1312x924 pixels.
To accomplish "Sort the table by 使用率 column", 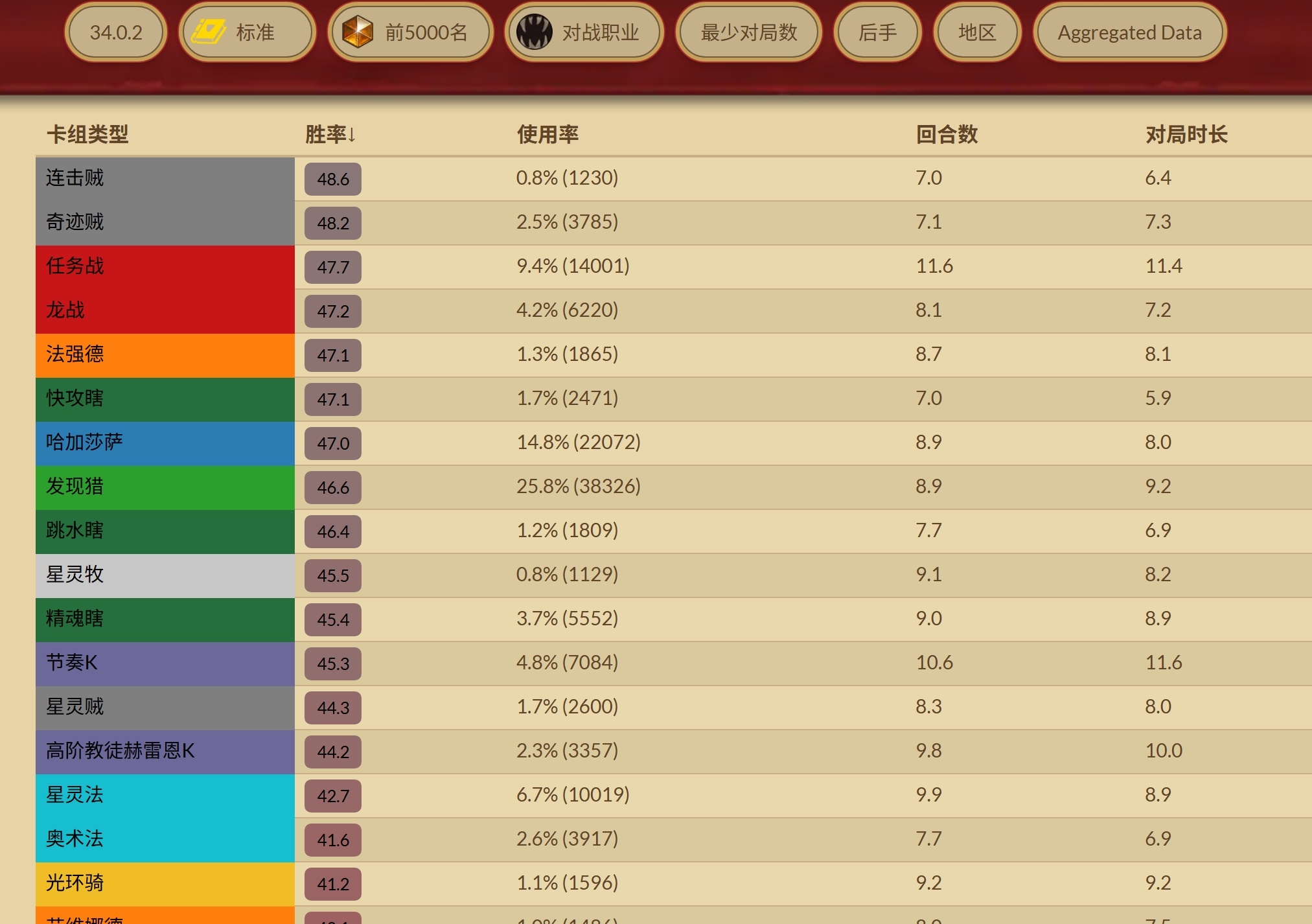I will pyautogui.click(x=547, y=135).
